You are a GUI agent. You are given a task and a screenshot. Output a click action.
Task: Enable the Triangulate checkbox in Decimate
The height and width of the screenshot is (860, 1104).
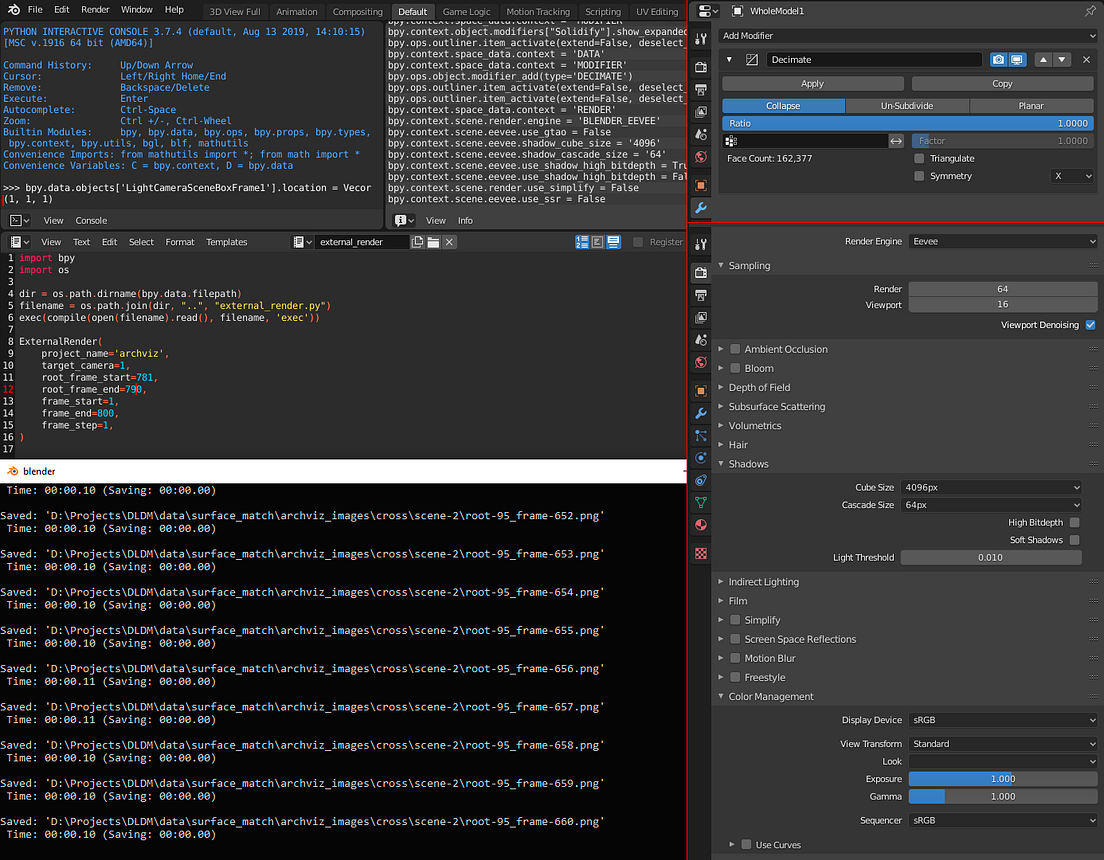(919, 158)
